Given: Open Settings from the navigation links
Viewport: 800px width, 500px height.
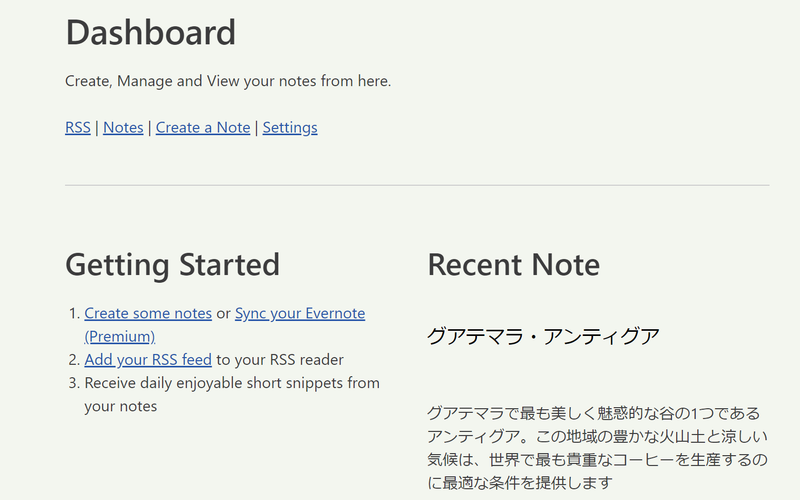Looking at the screenshot, I should tap(290, 128).
